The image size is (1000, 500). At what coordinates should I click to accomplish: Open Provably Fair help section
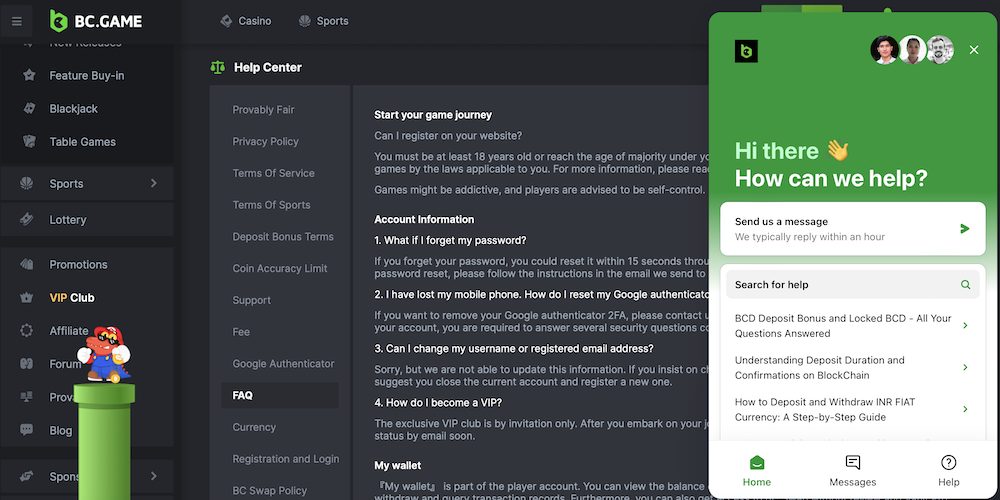pyautogui.click(x=263, y=110)
